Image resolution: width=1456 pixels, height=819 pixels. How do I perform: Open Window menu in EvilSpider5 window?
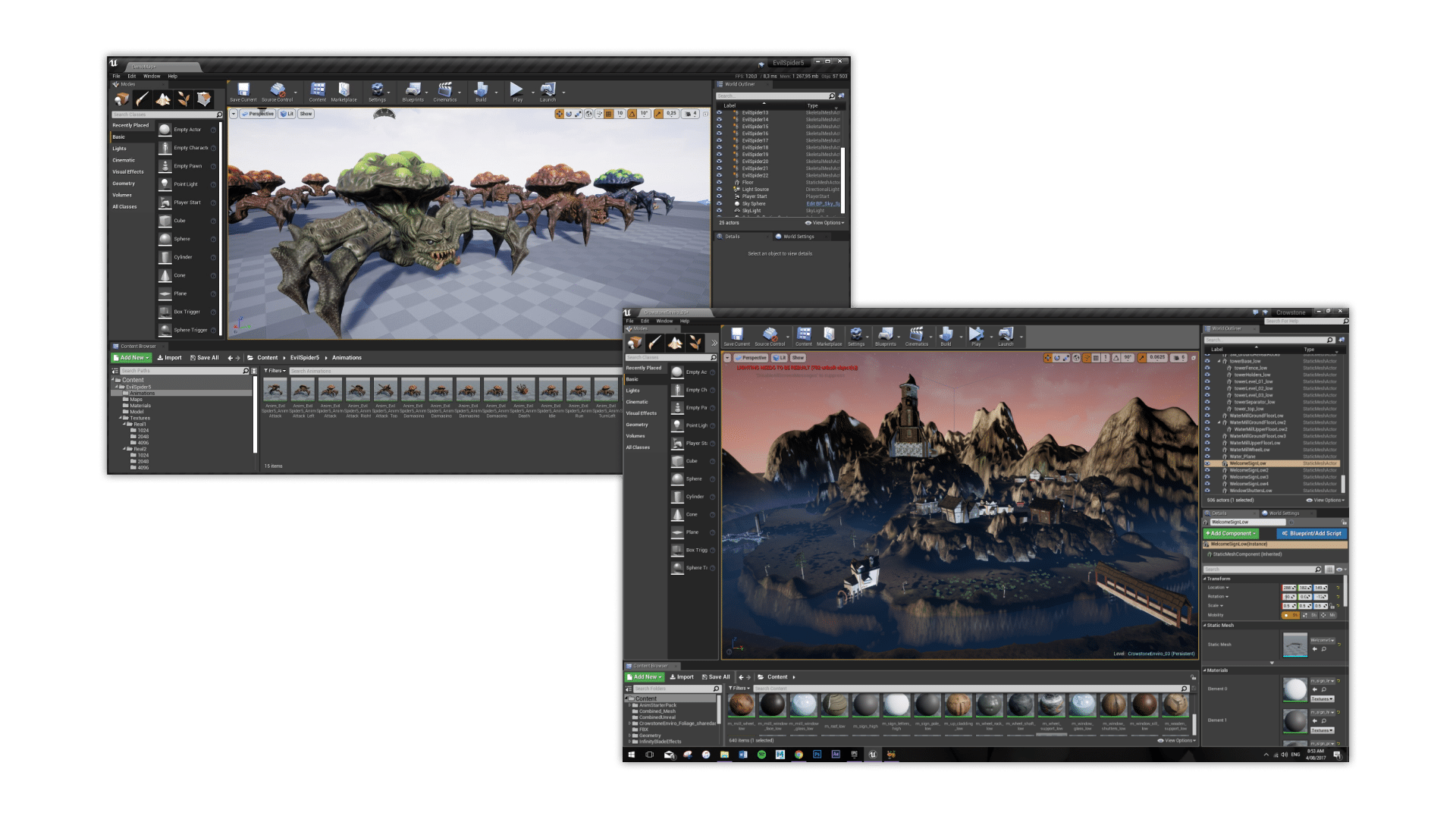pos(152,76)
